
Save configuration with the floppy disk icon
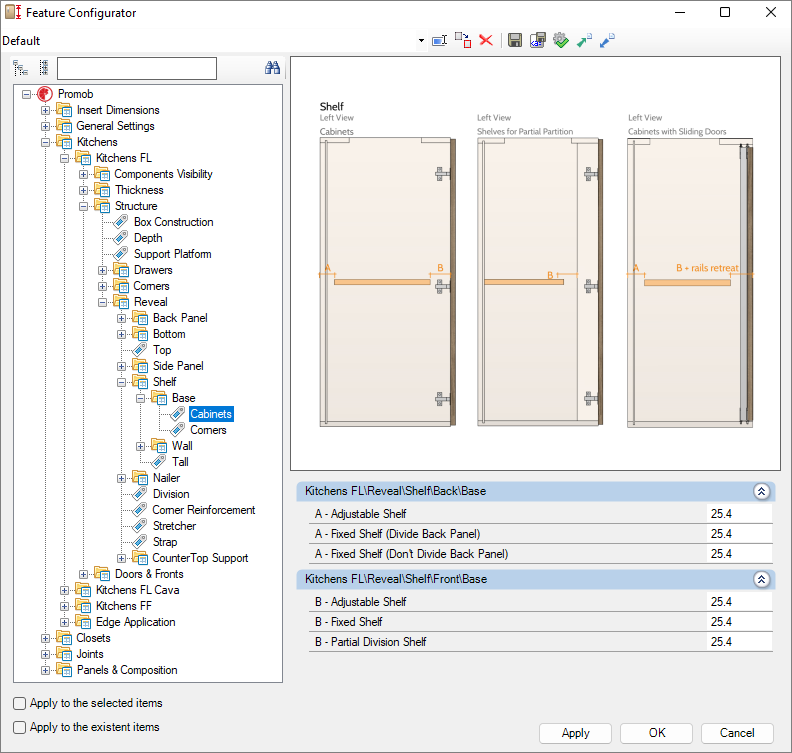[515, 40]
